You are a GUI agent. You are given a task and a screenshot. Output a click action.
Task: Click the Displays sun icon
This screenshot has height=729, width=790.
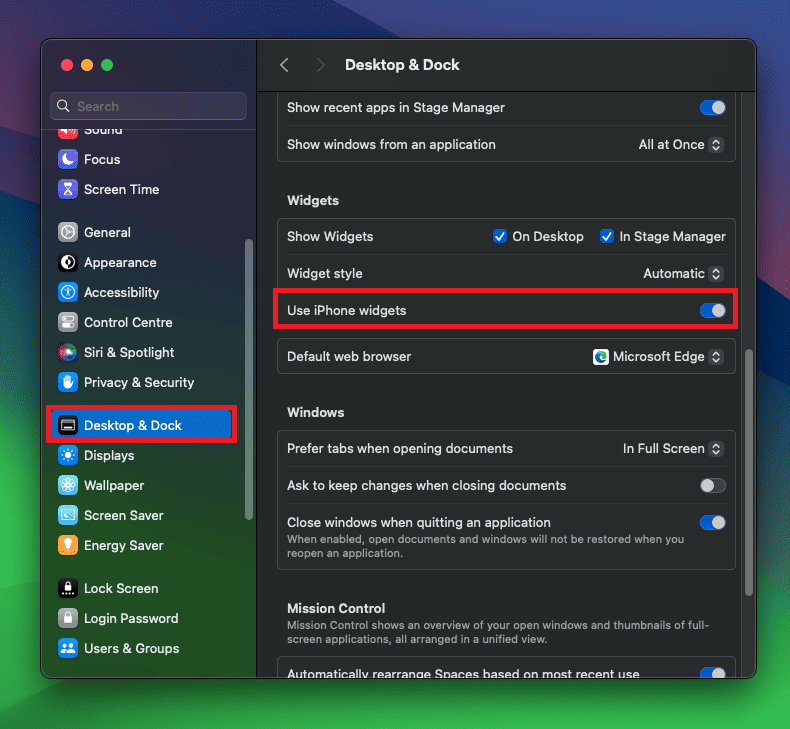(68, 455)
